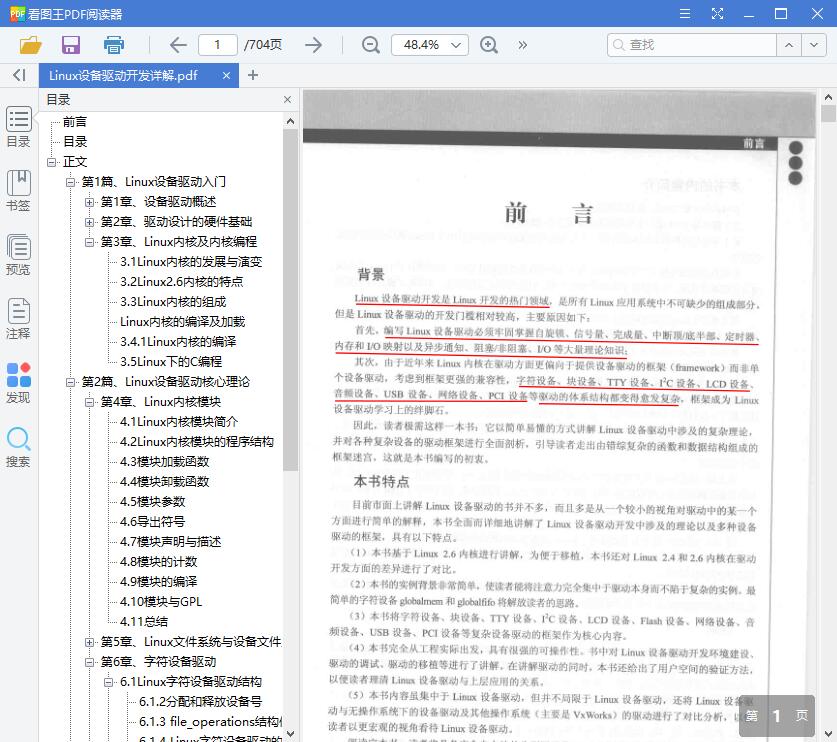Image resolution: width=837 pixels, height=742 pixels.
Task: Collapse the 第4章 Linux内核模块 node
Action: click(x=90, y=402)
